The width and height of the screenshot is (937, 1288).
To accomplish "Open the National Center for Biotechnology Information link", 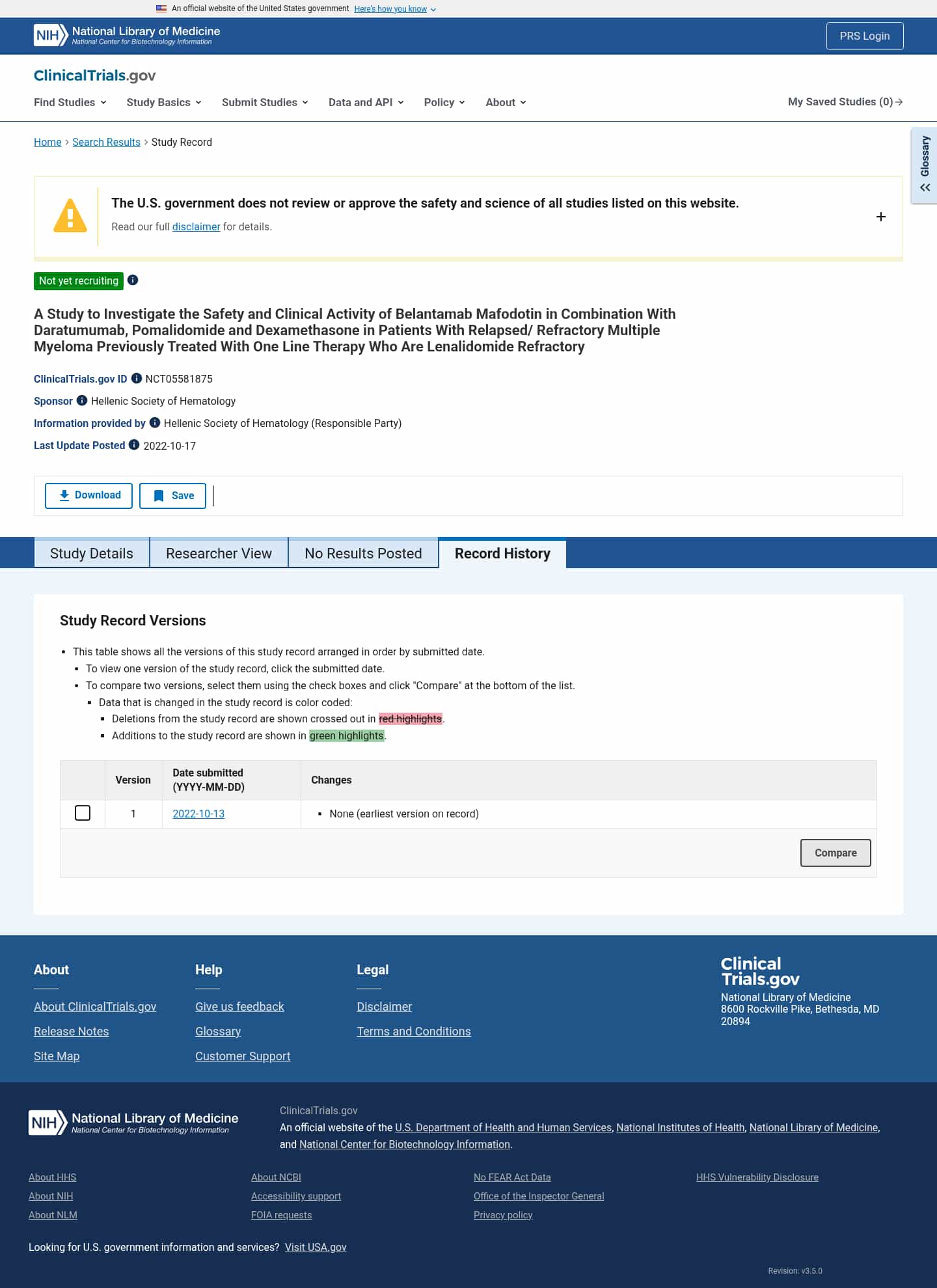I will pyautogui.click(x=405, y=1144).
